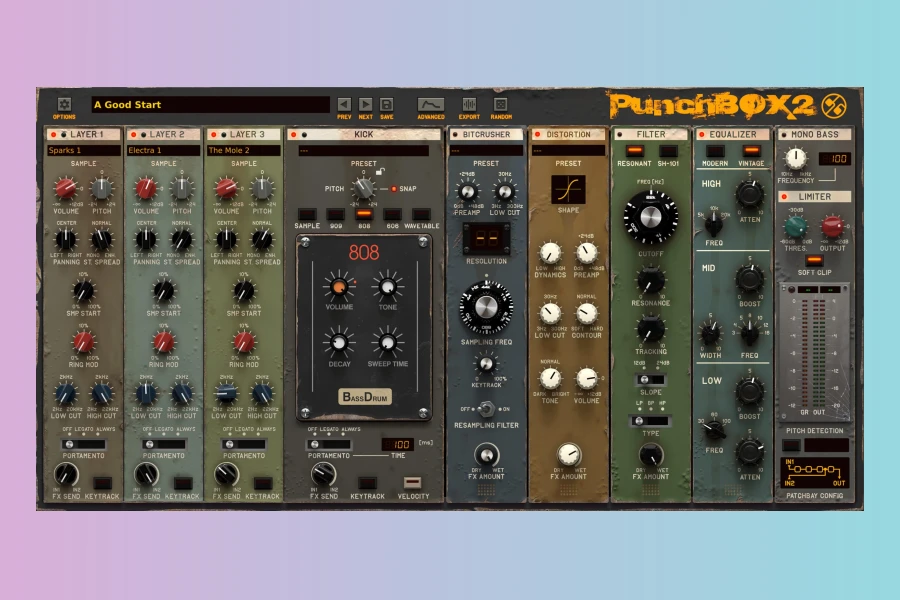Open the Layer 1 sample selector Sparks 1
Viewport: 900px width, 600px height.
84,150
